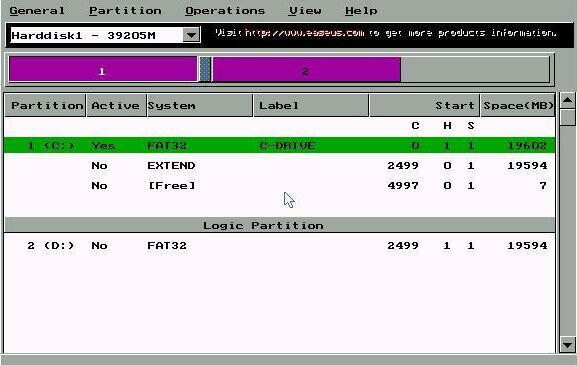Click the 19594 space value of D: row
577x365 pixels.
pyautogui.click(x=527, y=245)
